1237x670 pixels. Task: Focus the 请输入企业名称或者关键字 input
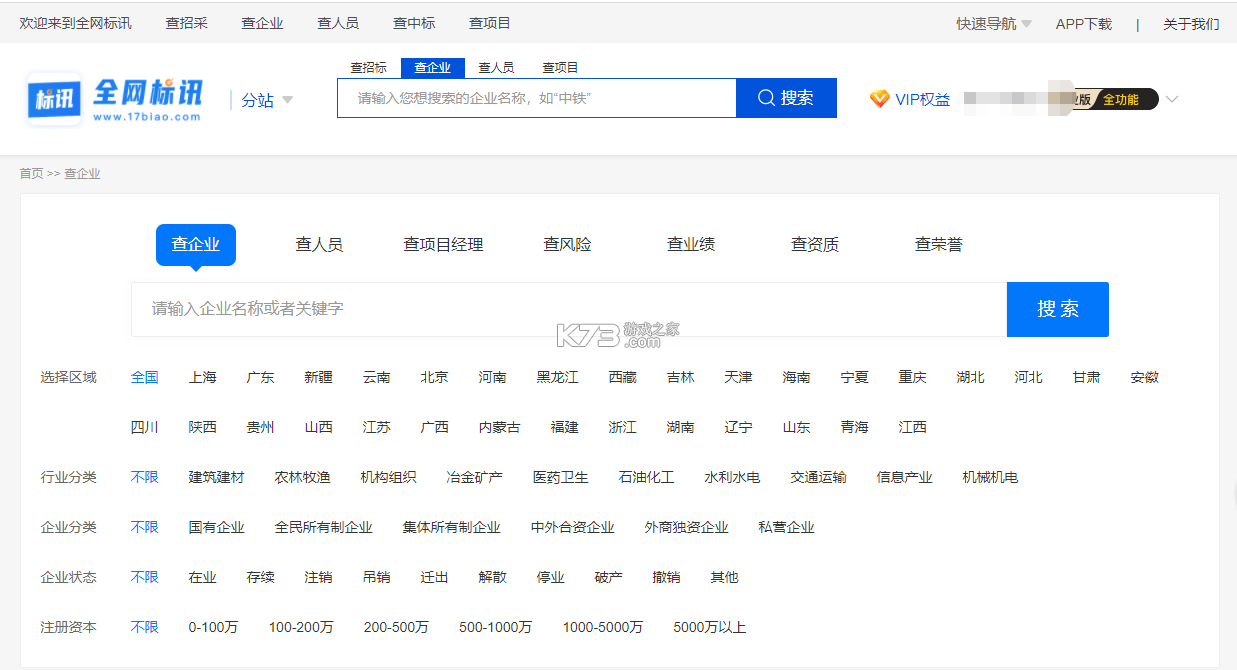569,309
